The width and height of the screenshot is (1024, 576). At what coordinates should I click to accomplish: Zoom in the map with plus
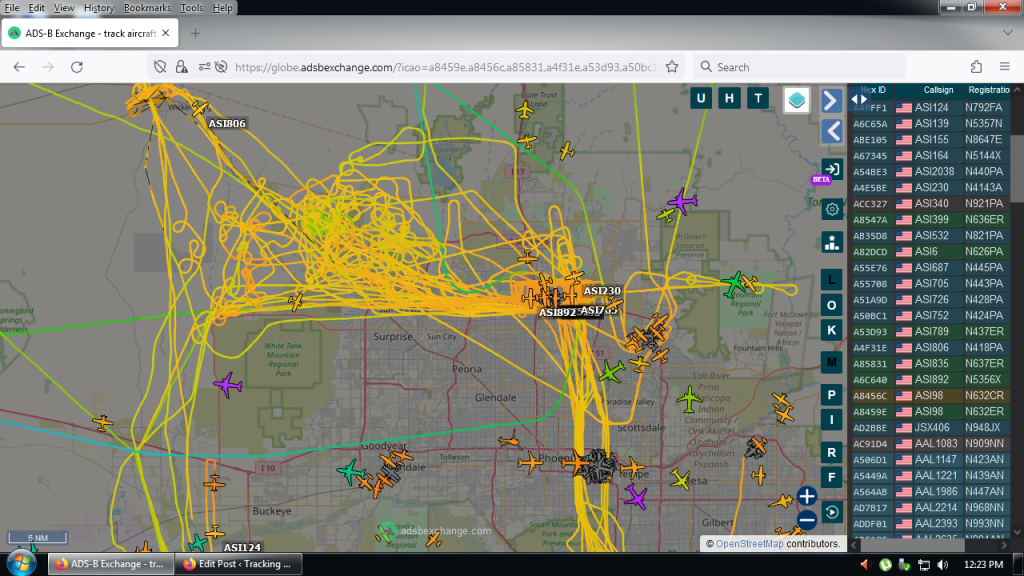(x=807, y=496)
